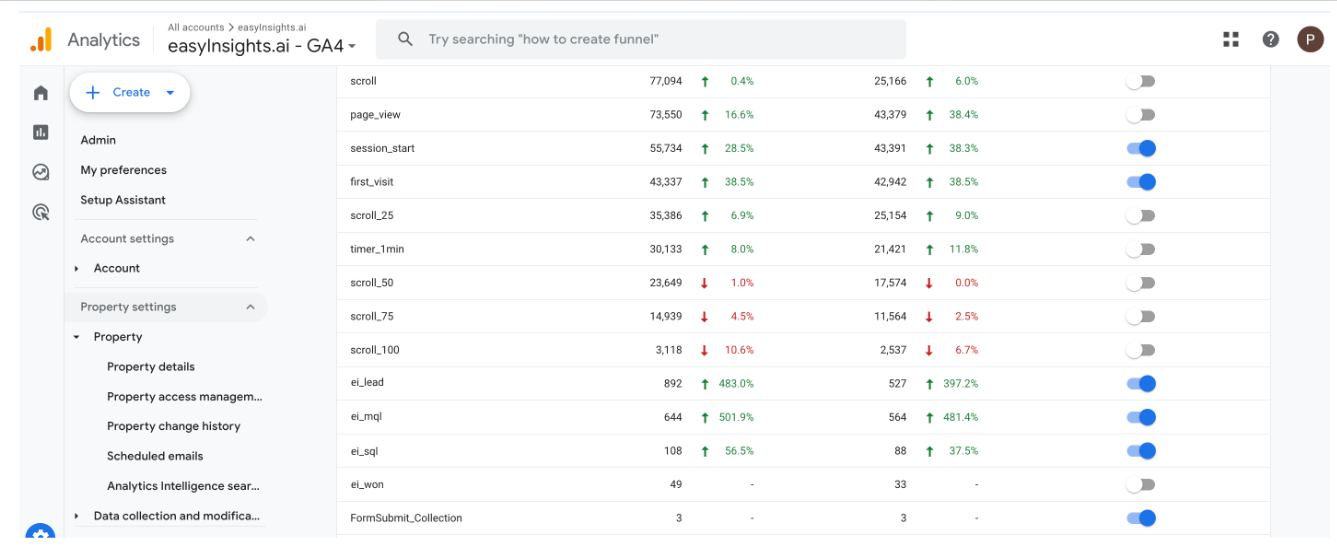The width and height of the screenshot is (1337, 553).
Task: Open the user profile avatar
Action: [1310, 39]
